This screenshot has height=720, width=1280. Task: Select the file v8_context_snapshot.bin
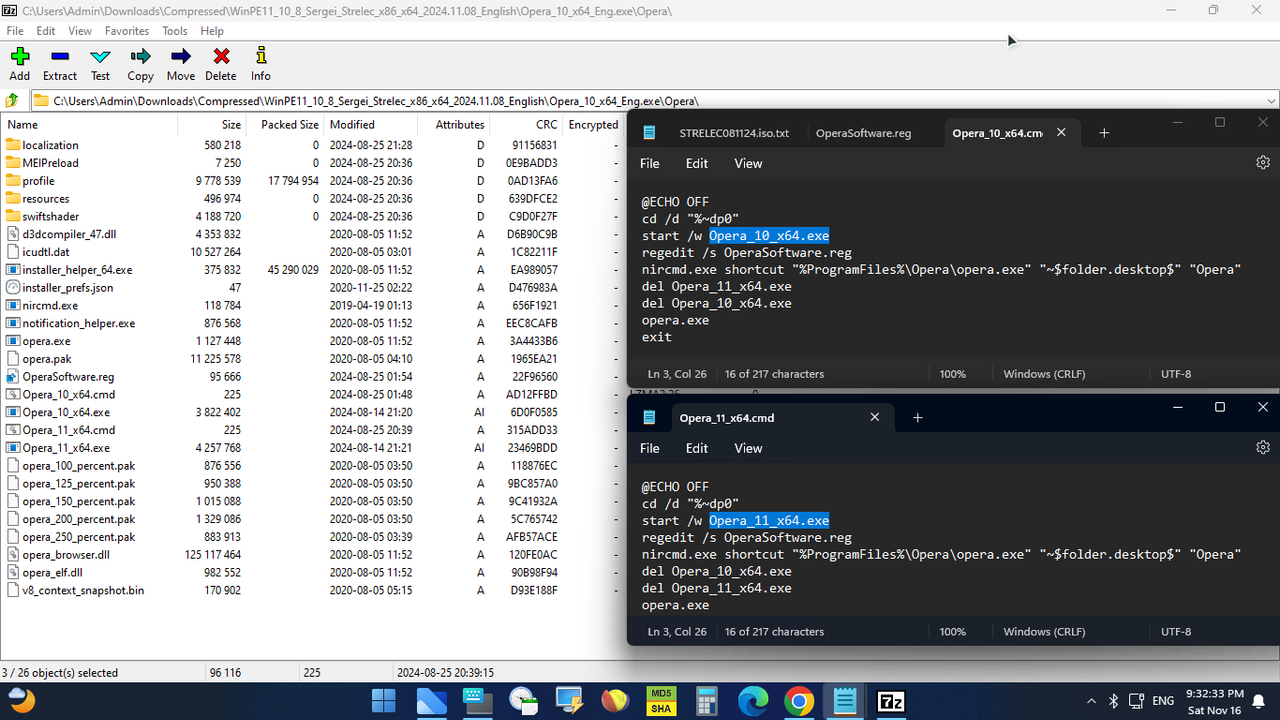[x=83, y=590]
